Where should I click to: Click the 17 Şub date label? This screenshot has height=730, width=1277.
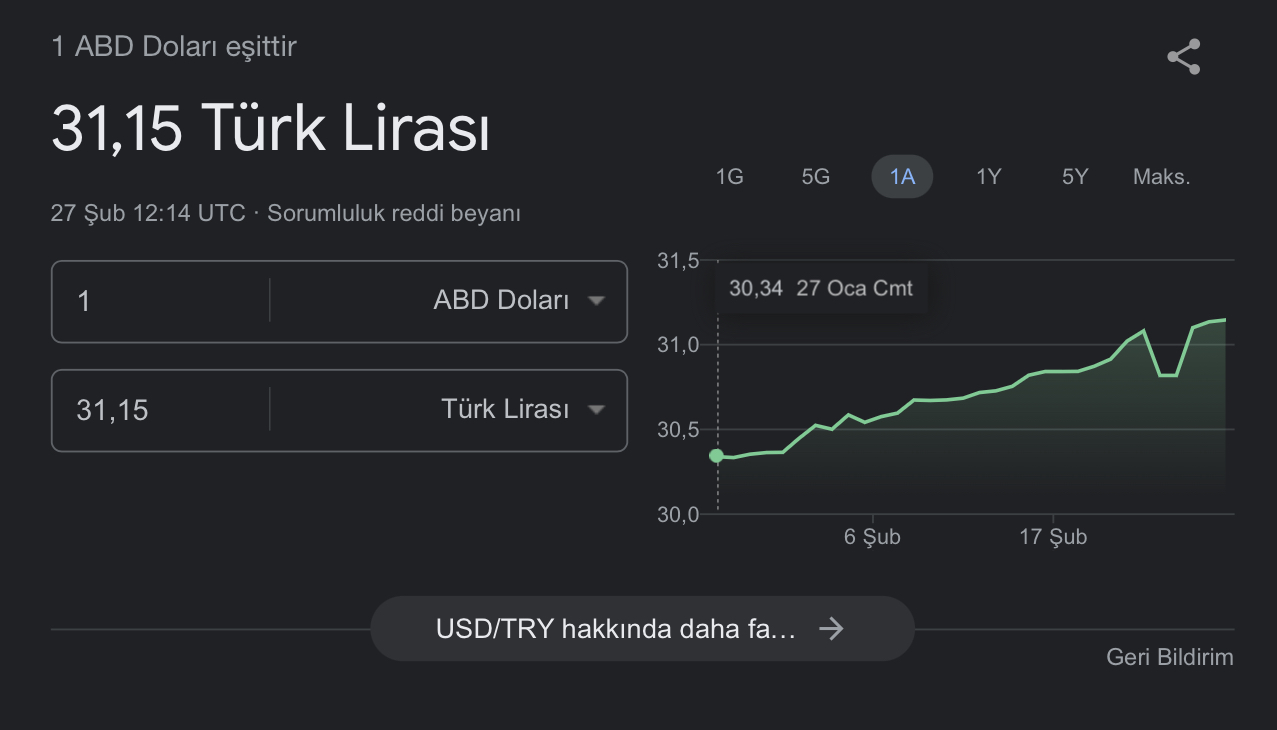click(1053, 537)
